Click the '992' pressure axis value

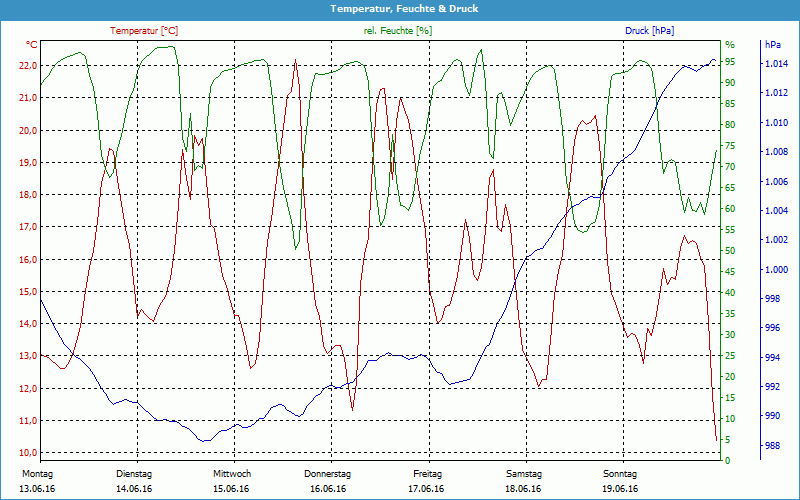771,387
